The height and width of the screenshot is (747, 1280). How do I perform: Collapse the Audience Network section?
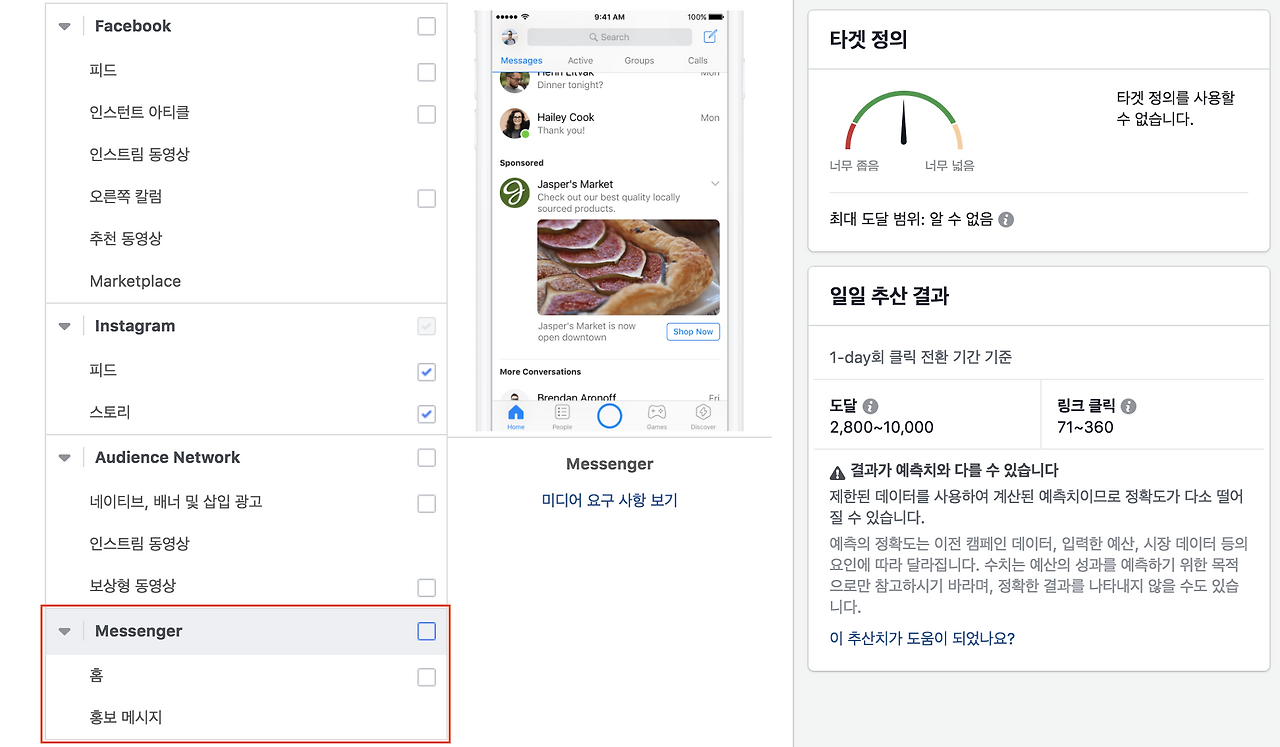pyautogui.click(x=64, y=457)
